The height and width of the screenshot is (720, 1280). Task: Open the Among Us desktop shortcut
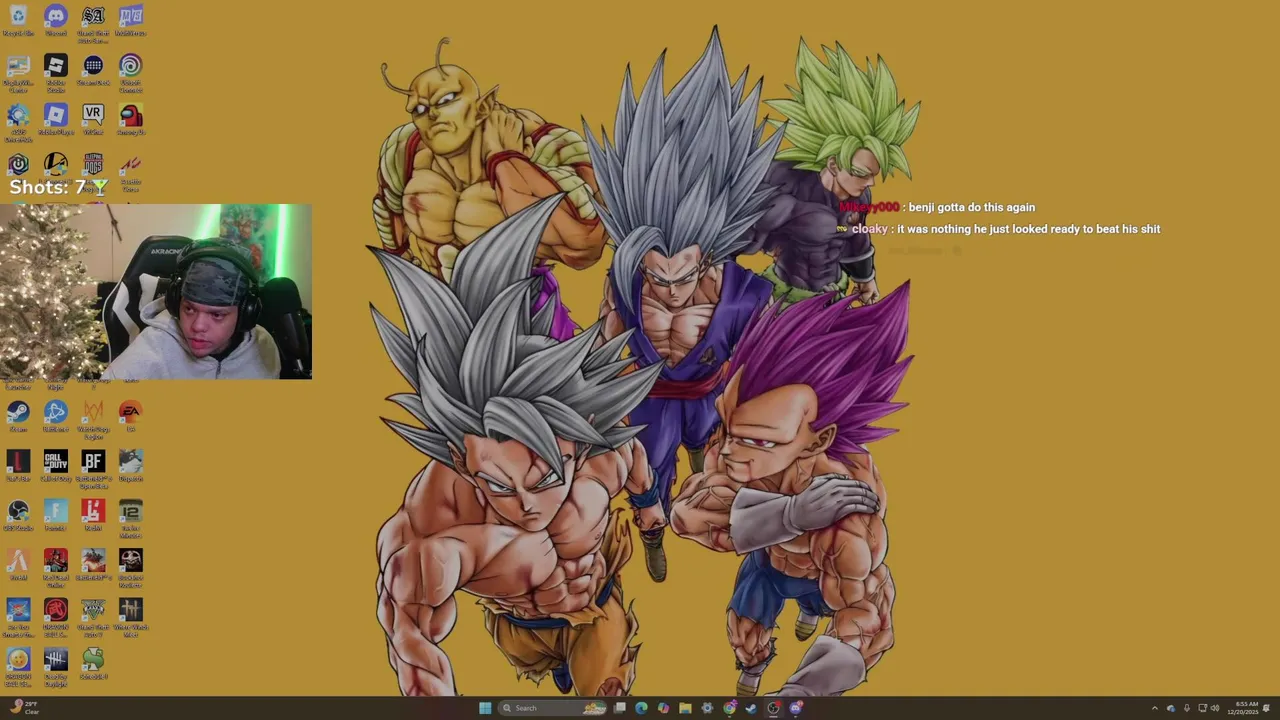(130, 119)
